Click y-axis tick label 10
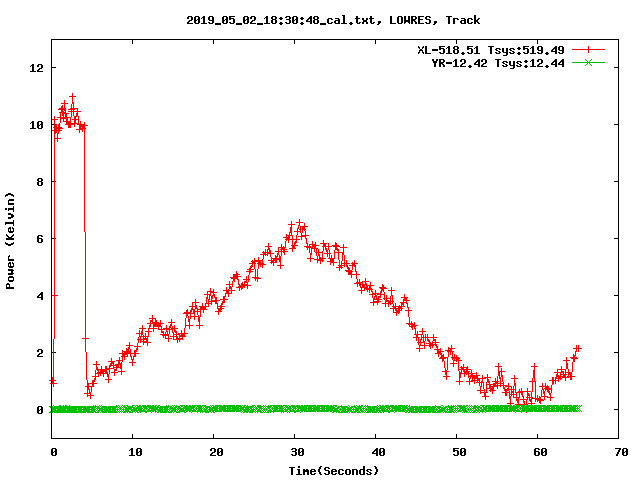The width and height of the screenshot is (640, 480). coord(36,125)
